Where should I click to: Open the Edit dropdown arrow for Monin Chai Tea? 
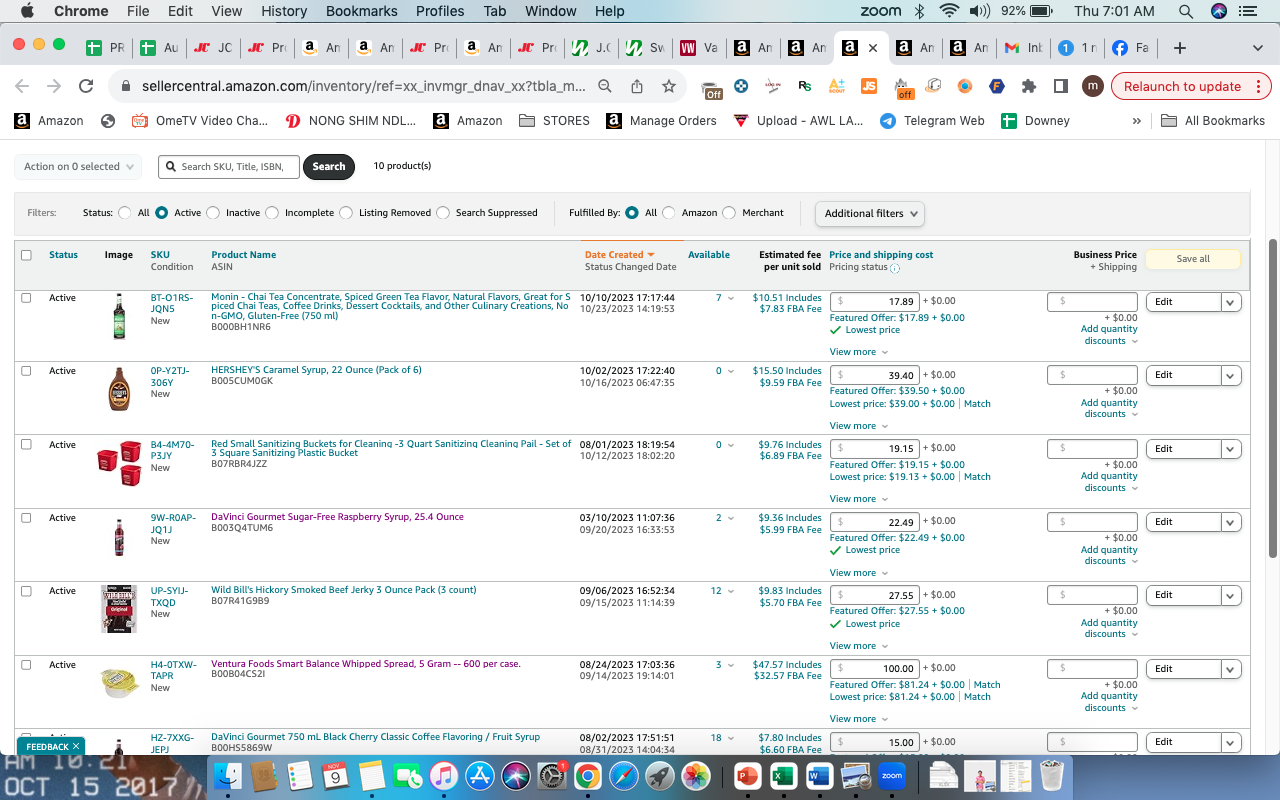coord(1231,302)
